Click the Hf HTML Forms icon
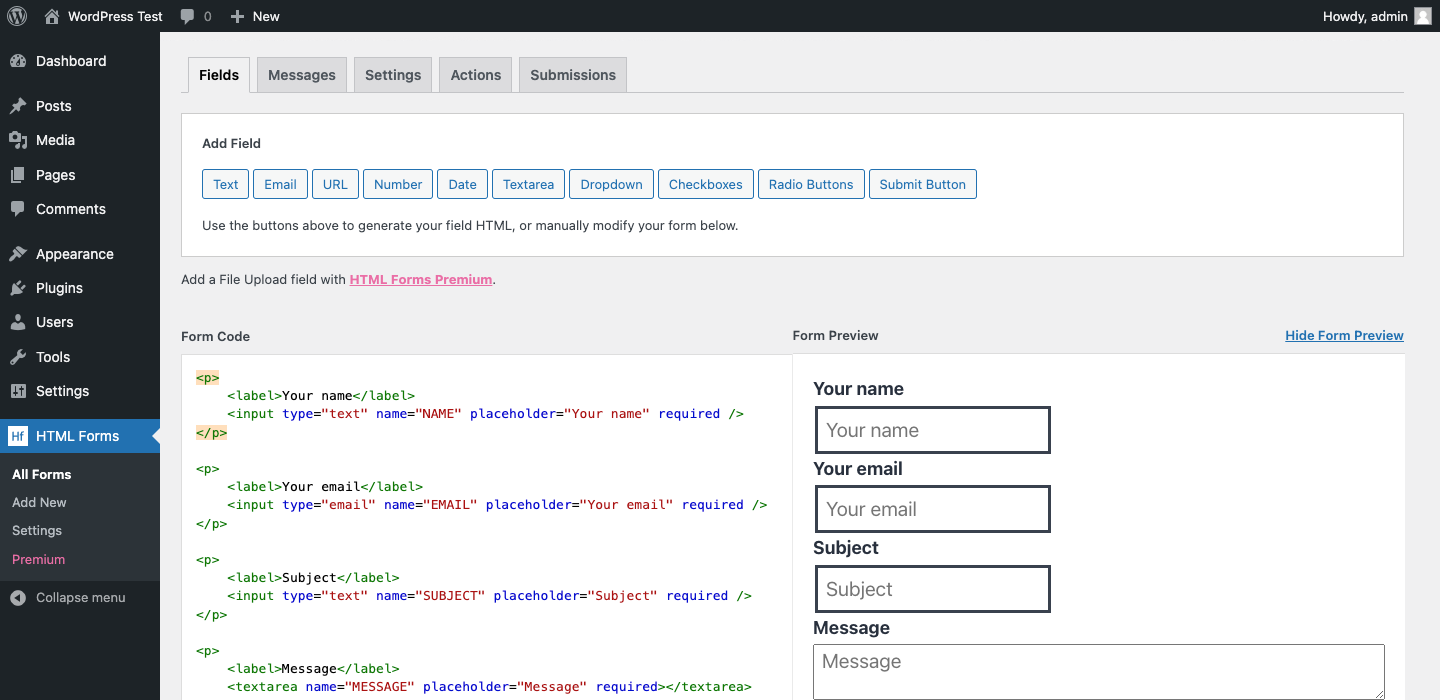This screenshot has height=700, width=1440. click(x=18, y=436)
